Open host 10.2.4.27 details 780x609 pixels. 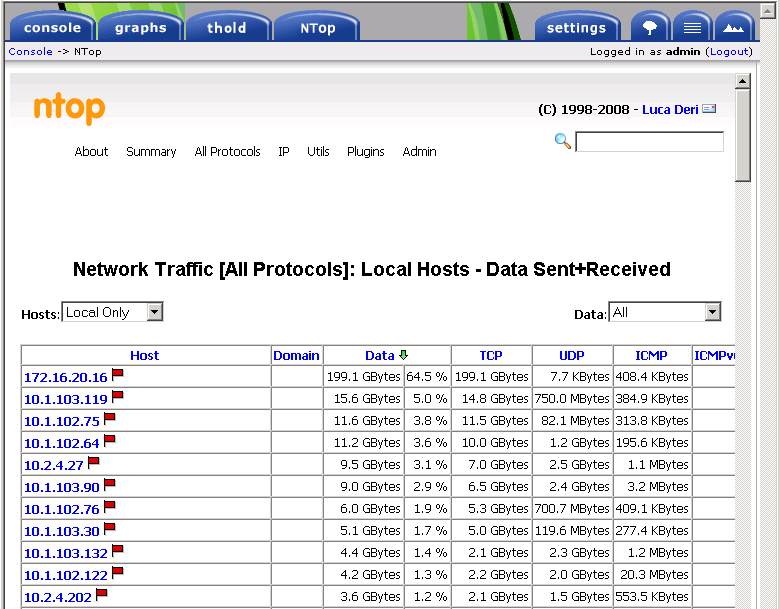click(x=54, y=465)
